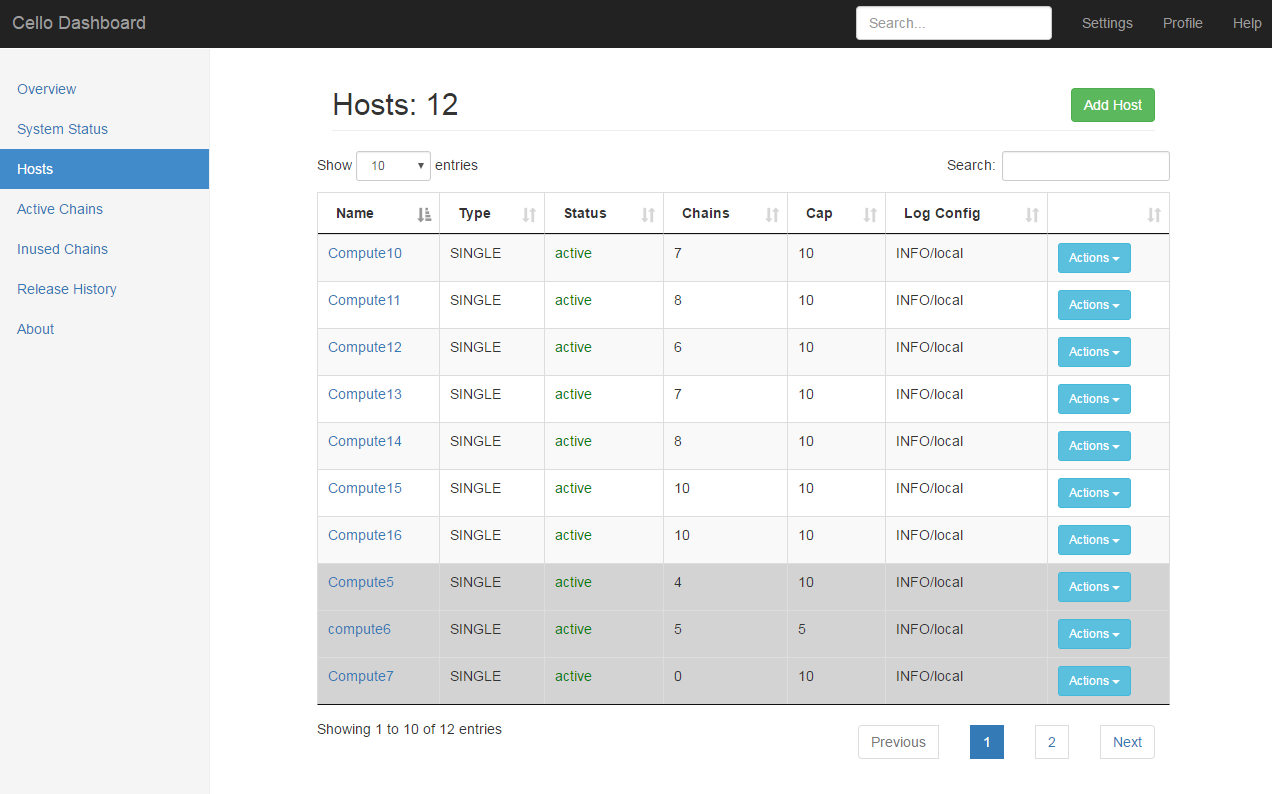The image size is (1272, 794).
Task: Open the Compute12 host link
Action: [365, 347]
